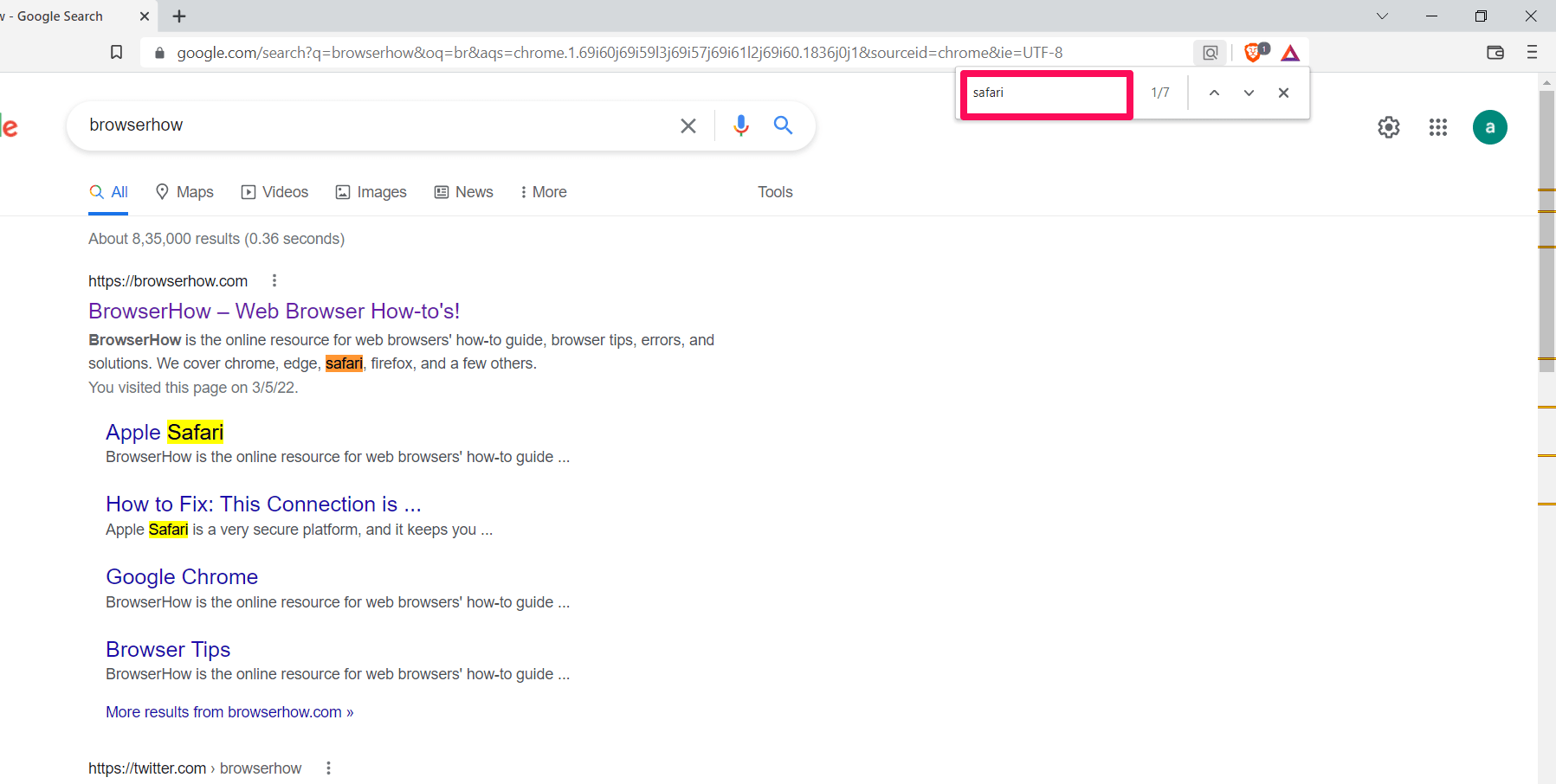Click the bookmark icon in address bar
The height and width of the screenshot is (784, 1556).
[116, 53]
